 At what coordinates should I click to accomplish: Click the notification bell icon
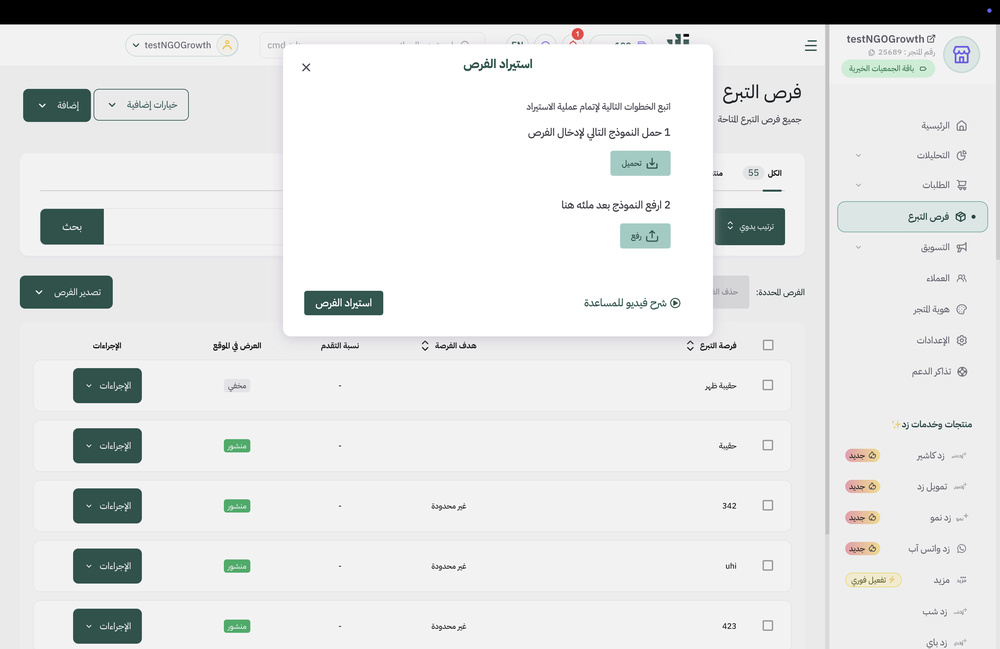click(573, 45)
